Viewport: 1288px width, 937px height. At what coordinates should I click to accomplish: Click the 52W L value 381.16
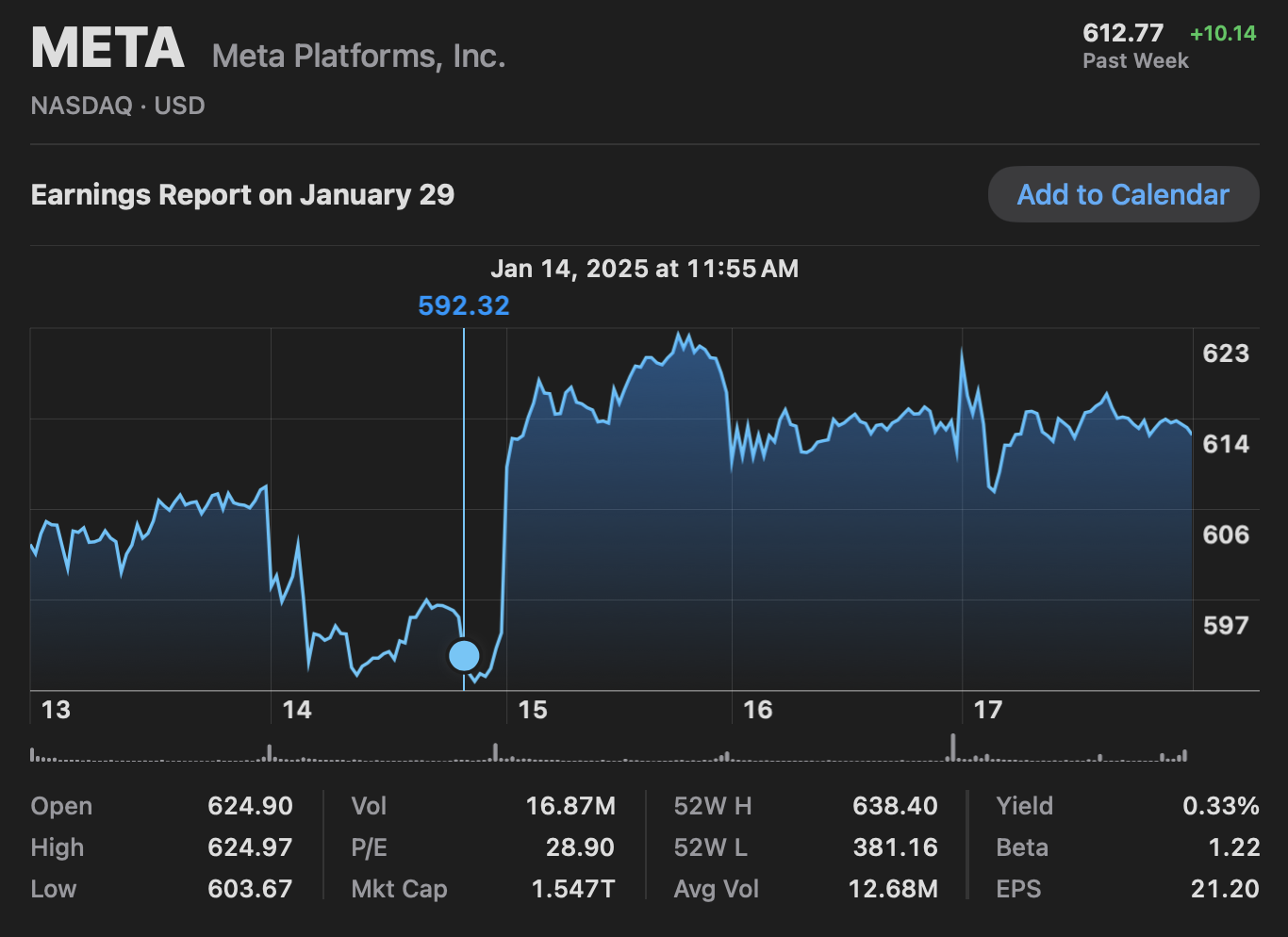pyautogui.click(x=895, y=847)
